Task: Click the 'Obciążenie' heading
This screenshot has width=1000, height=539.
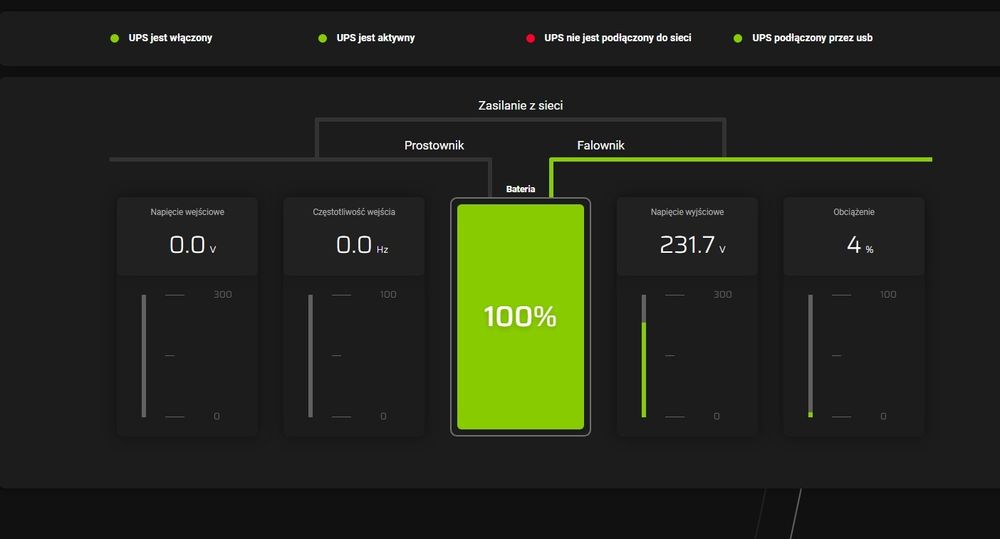Action: [854, 212]
